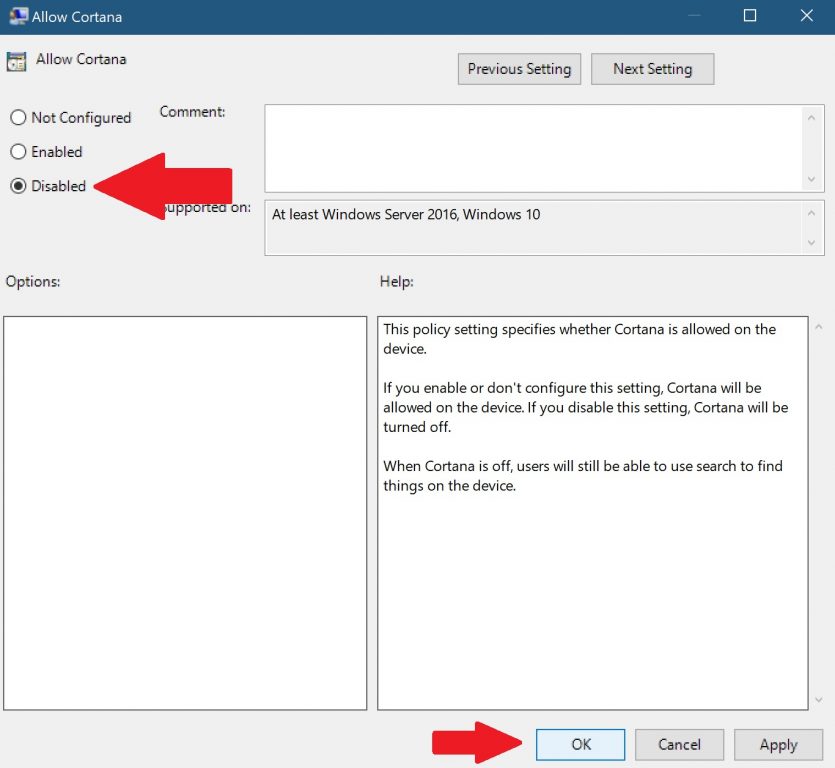This screenshot has height=768, width=835.
Task: Click the 'Comment:' label
Action: (x=192, y=112)
